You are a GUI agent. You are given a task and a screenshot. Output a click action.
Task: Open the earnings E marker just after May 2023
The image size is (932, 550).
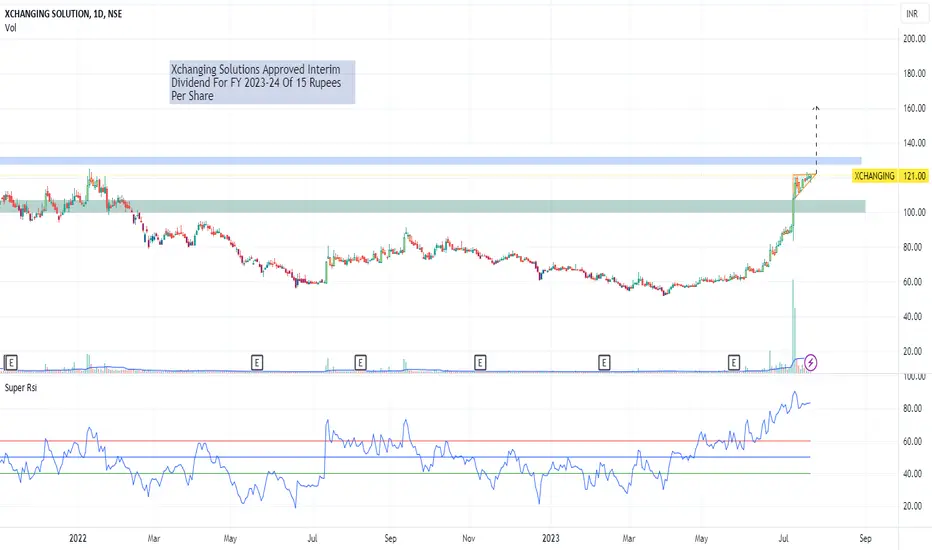[x=733, y=362]
